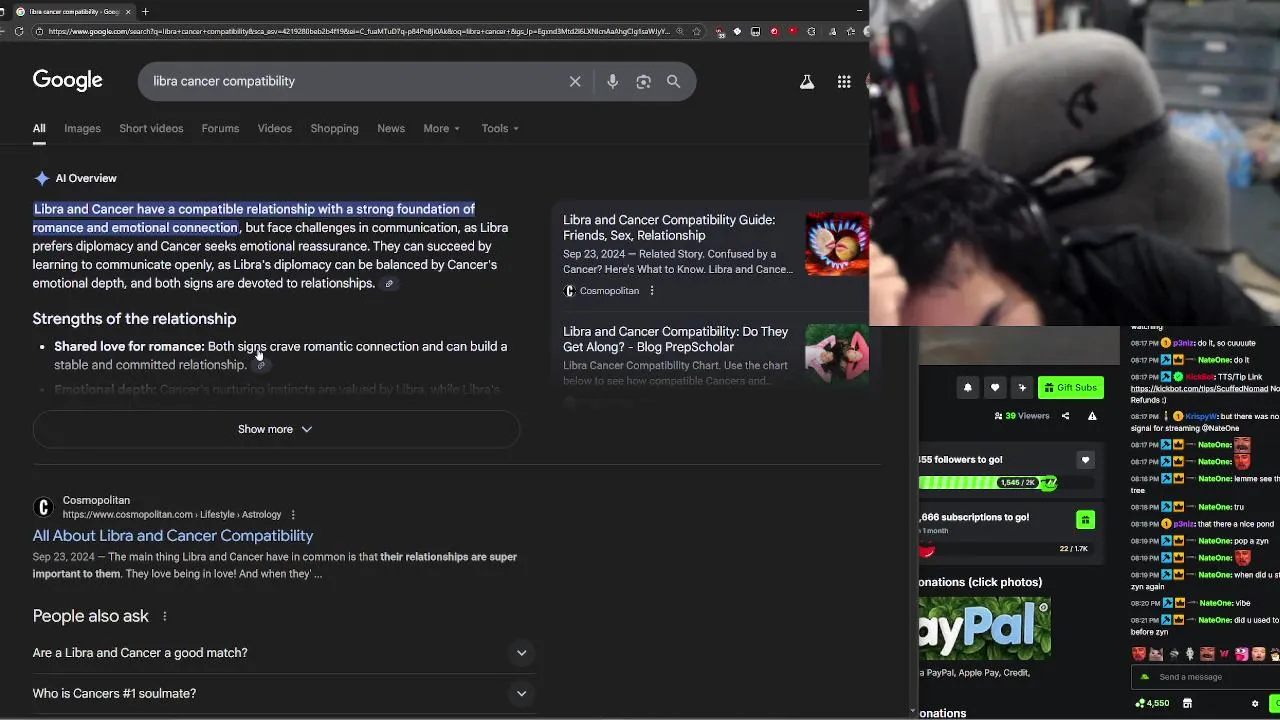Start voice search with the microphone

tap(612, 82)
